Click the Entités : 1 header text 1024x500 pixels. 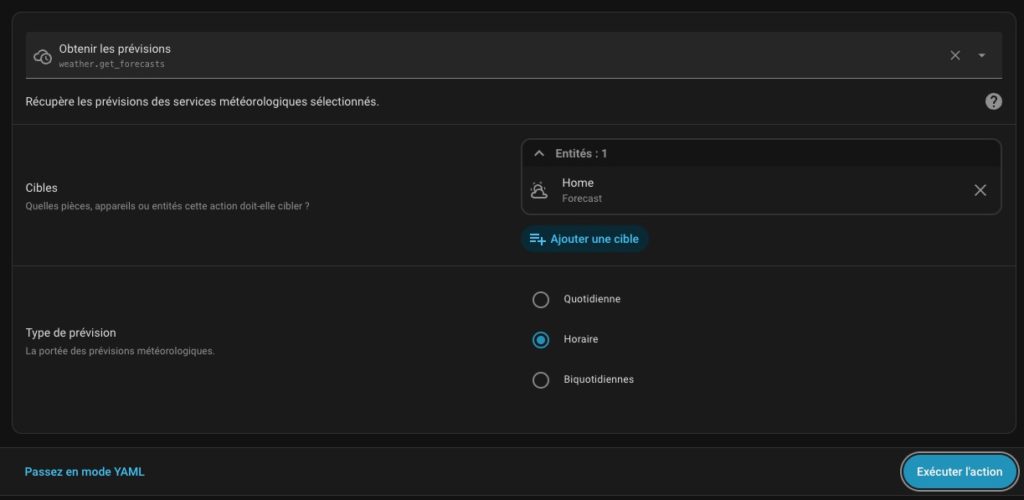(x=581, y=153)
